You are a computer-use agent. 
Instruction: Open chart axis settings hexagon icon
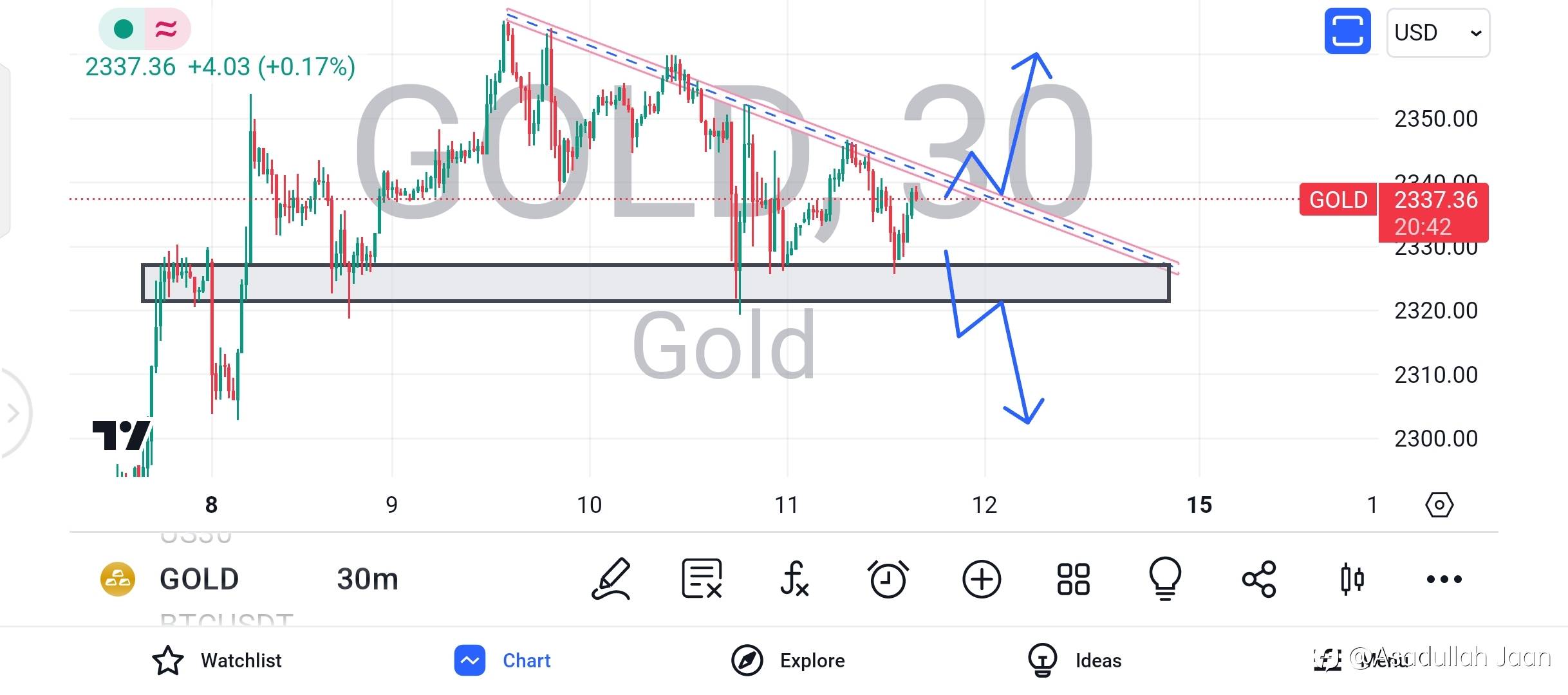[1439, 505]
